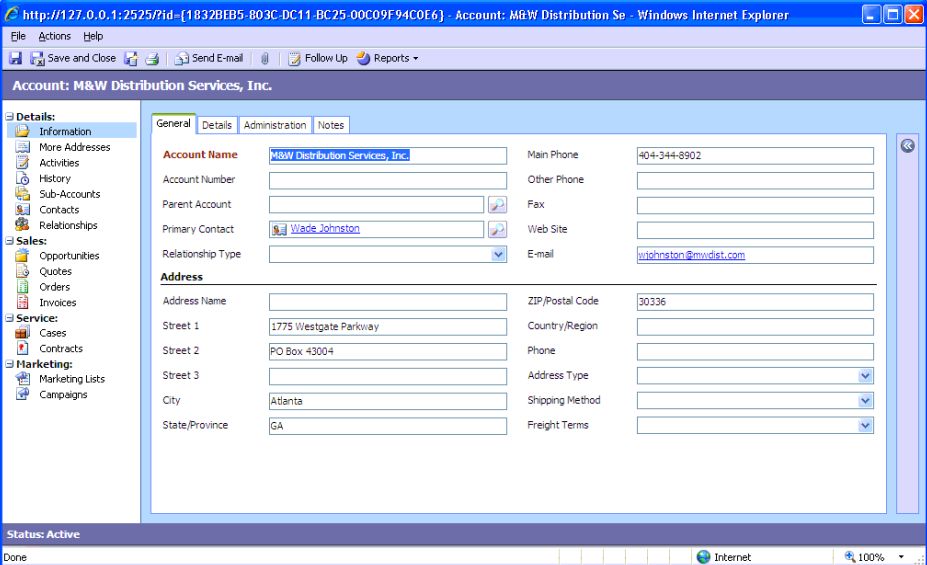Click the paperclip attach file icon
Image resolution: width=927 pixels, height=565 pixels.
point(265,58)
